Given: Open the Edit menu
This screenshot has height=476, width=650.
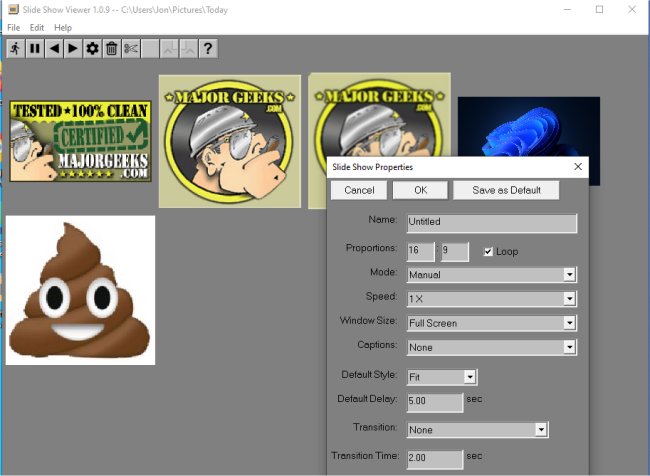Looking at the screenshot, I should (x=36, y=27).
